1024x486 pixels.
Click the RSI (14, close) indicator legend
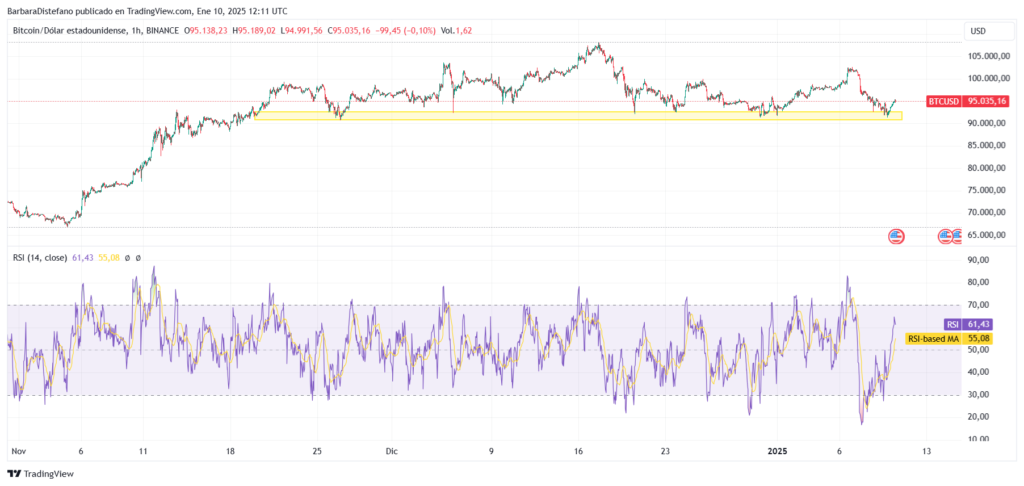coord(39,258)
